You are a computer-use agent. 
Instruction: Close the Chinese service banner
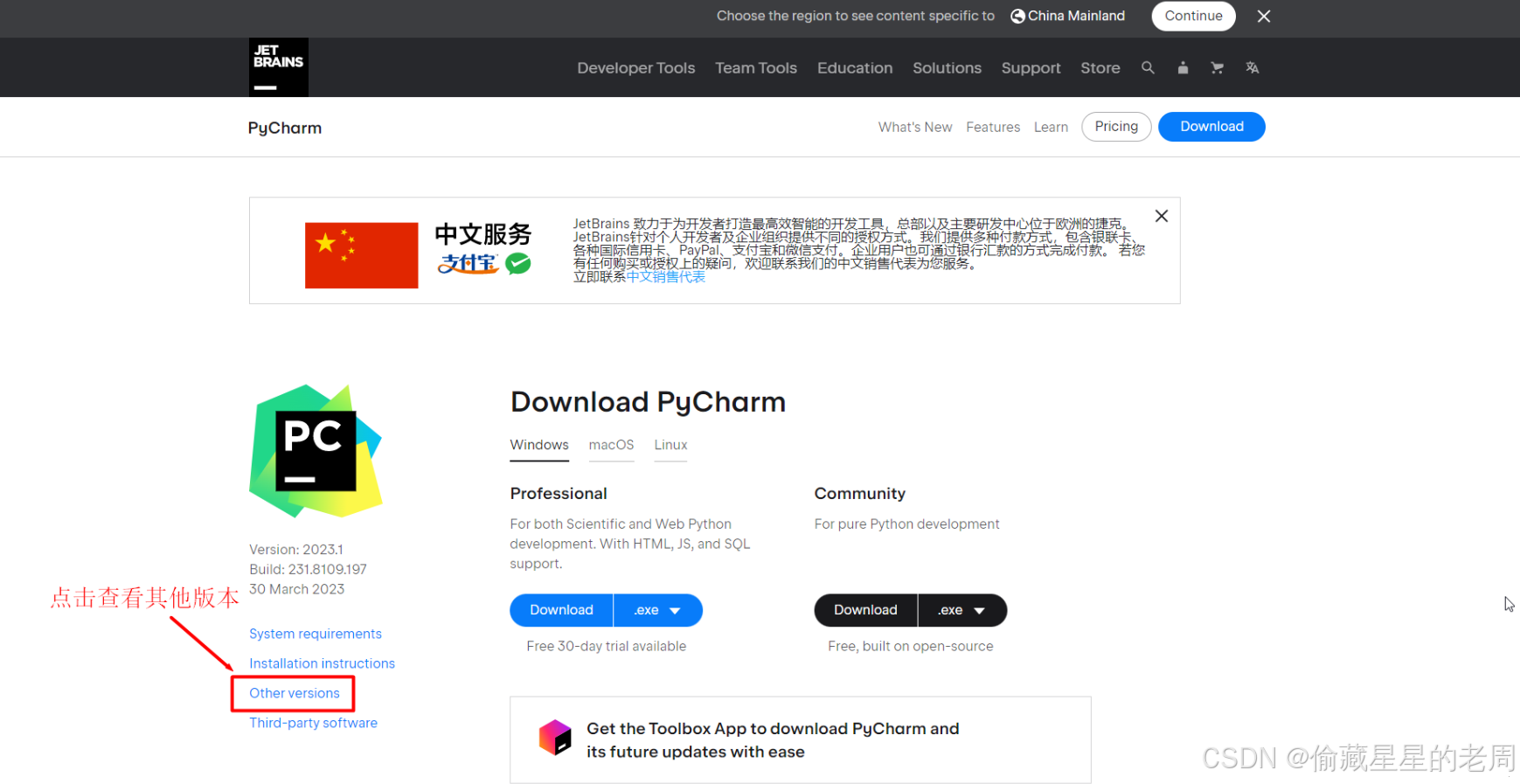click(1162, 216)
